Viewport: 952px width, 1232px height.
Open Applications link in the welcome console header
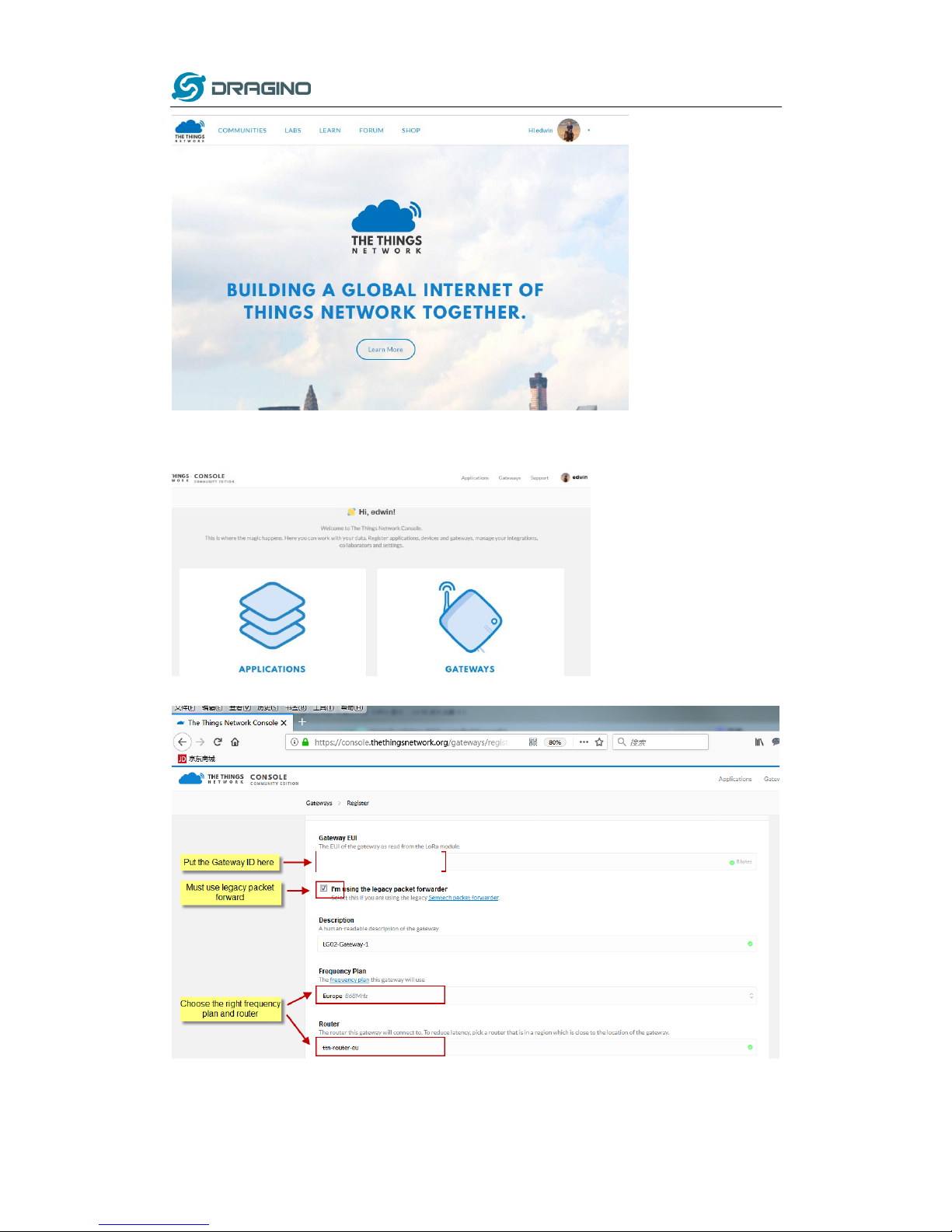point(475,478)
